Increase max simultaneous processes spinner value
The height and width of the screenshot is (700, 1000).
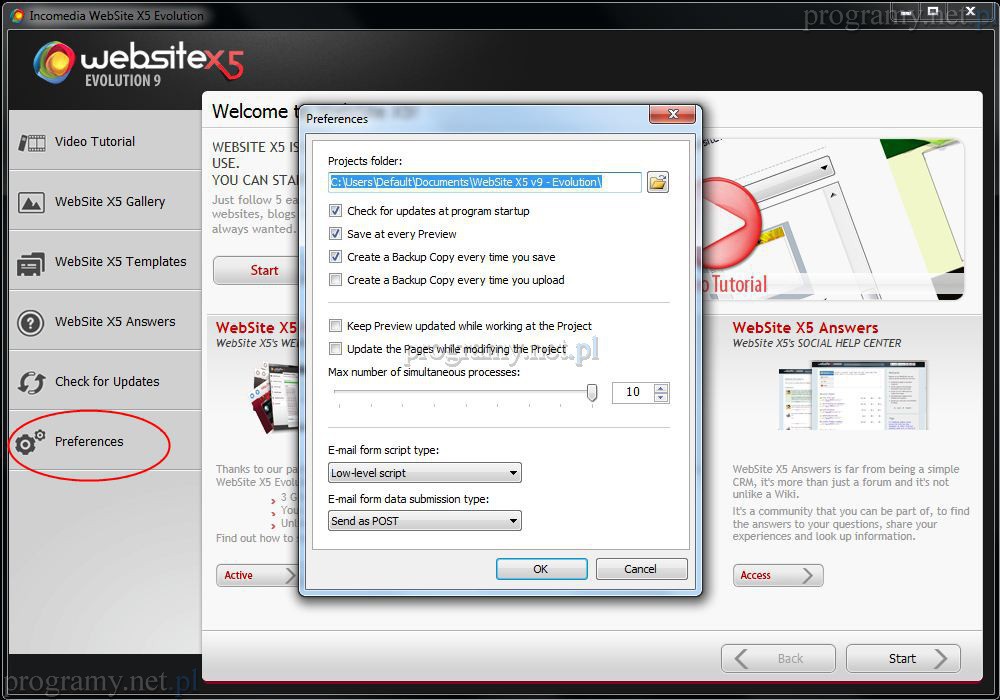660,388
